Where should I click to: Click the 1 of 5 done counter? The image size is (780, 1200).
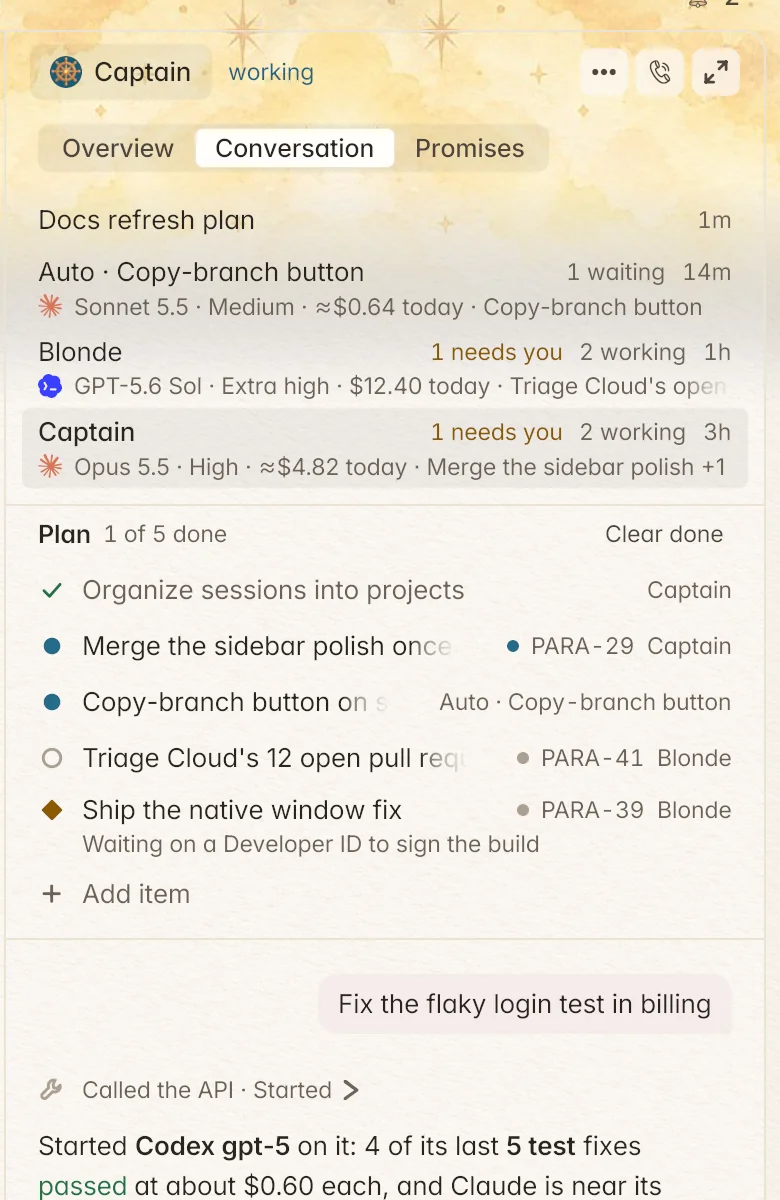click(165, 534)
